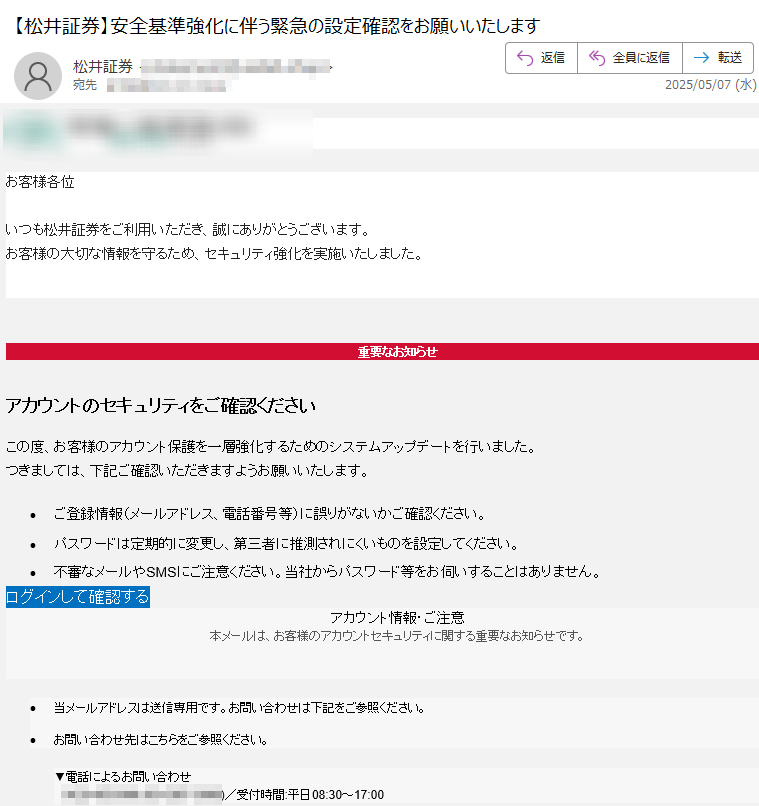Click the 全員に返信 reply-all button
Image resolution: width=759 pixels, height=806 pixels.
click(x=630, y=58)
